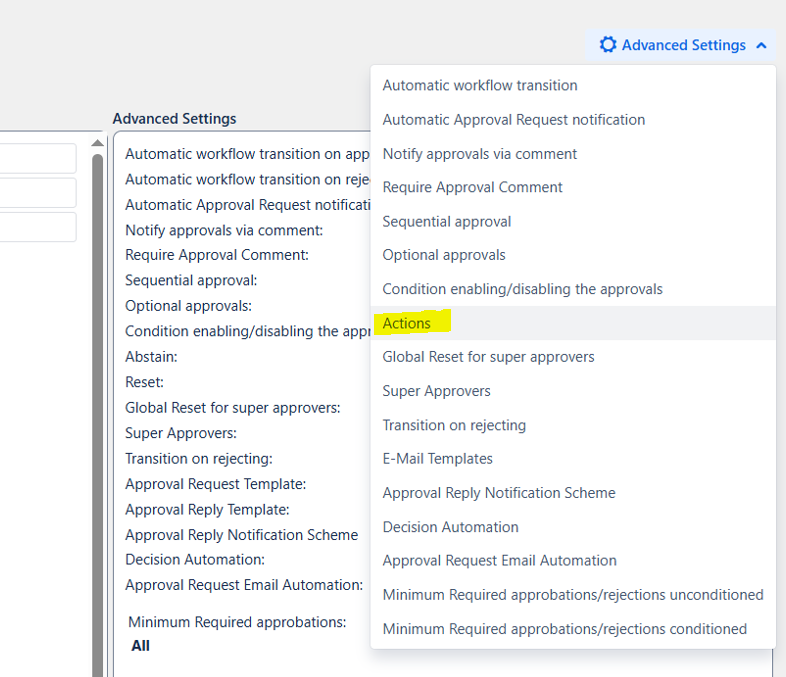Choose Transition on rejecting in menu

(454, 425)
